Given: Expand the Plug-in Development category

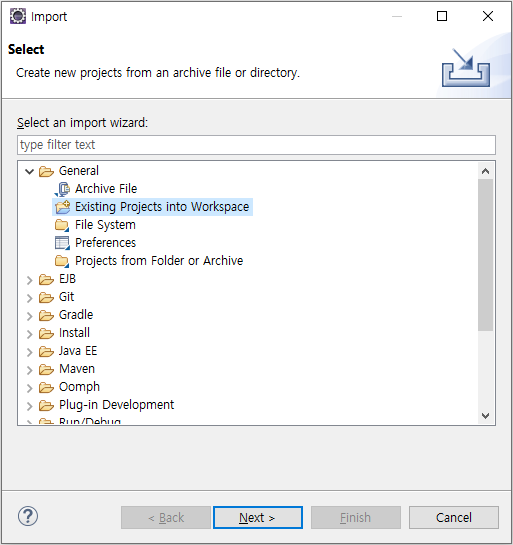Looking at the screenshot, I should pyautogui.click(x=30, y=406).
